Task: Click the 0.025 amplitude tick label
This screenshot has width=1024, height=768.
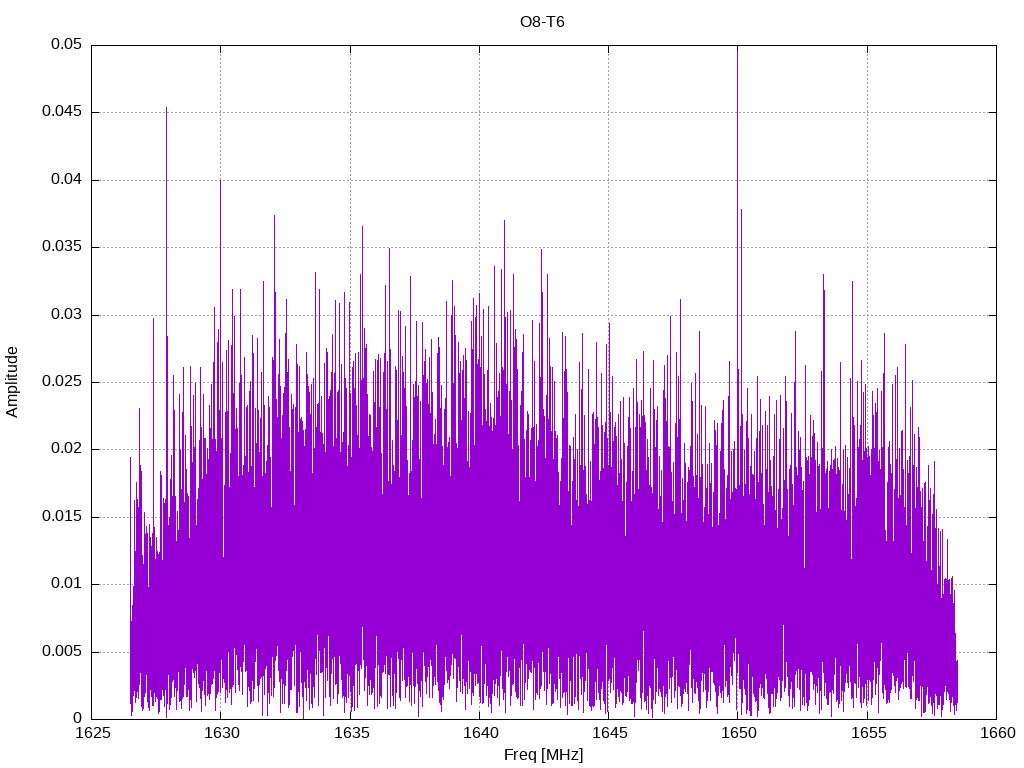Action: [x=62, y=381]
